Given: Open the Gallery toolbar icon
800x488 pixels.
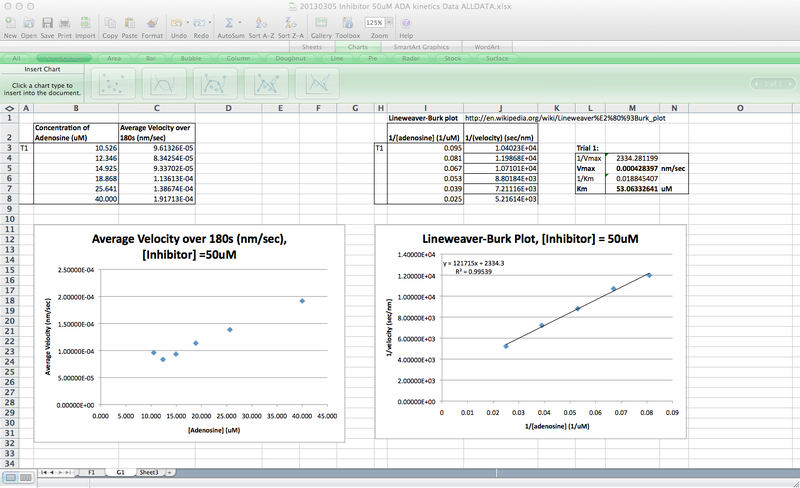Looking at the screenshot, I should pyautogui.click(x=321, y=21).
